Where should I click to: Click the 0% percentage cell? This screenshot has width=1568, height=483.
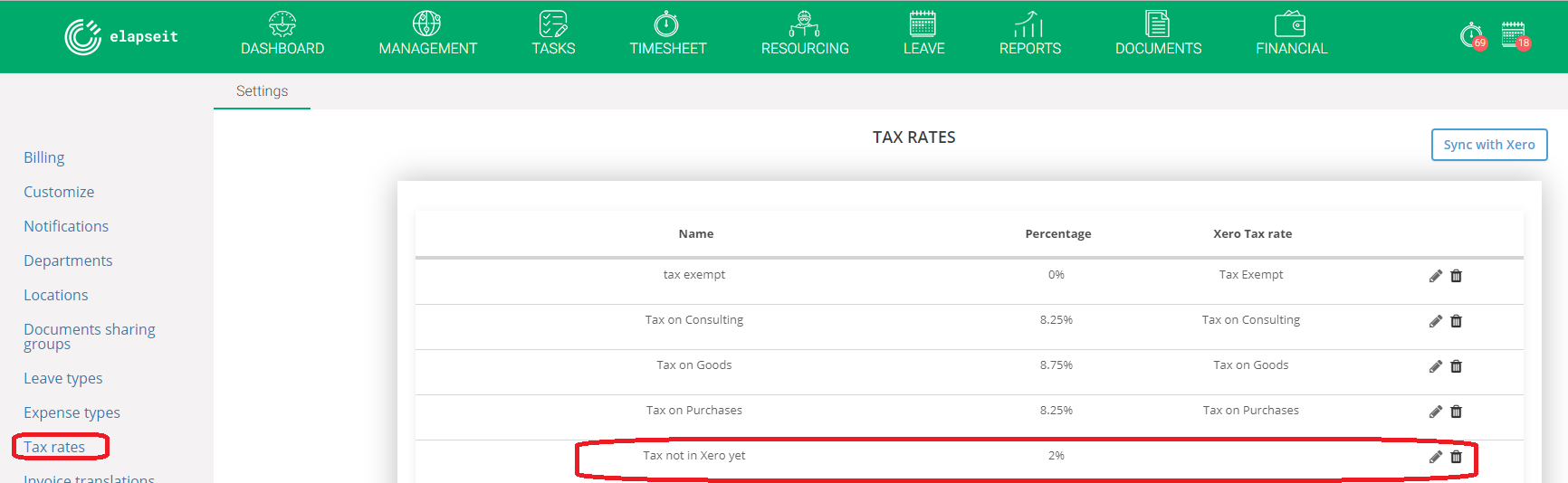point(1056,275)
